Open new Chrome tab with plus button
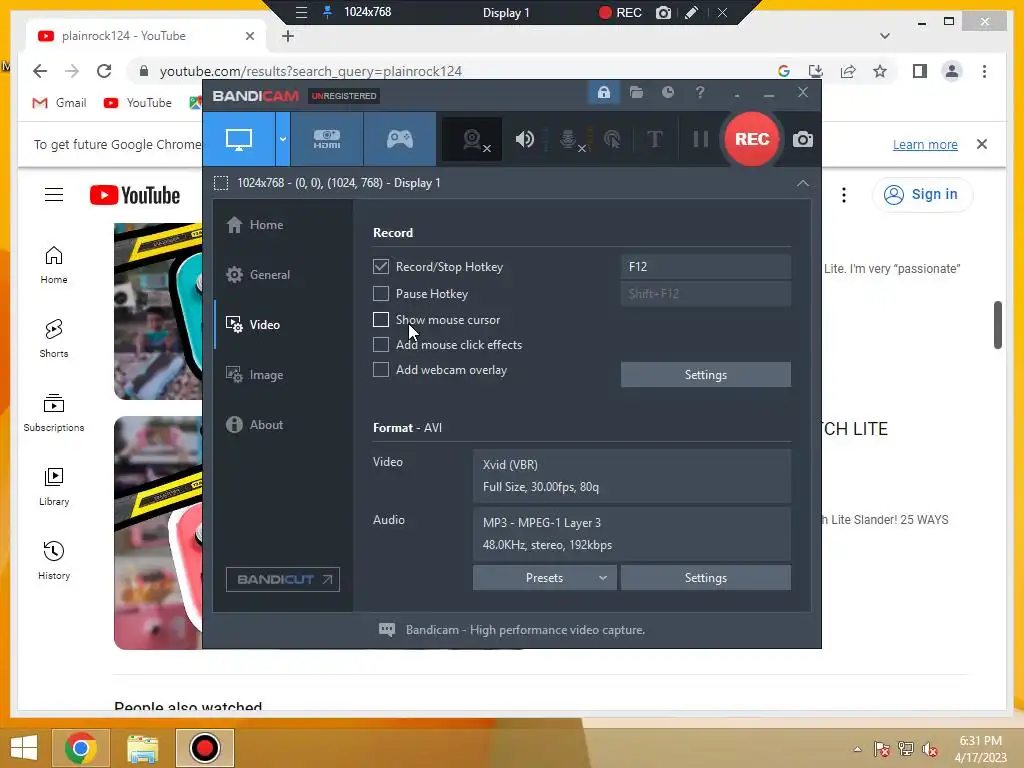Screen dimensions: 1024x768 tap(288, 36)
